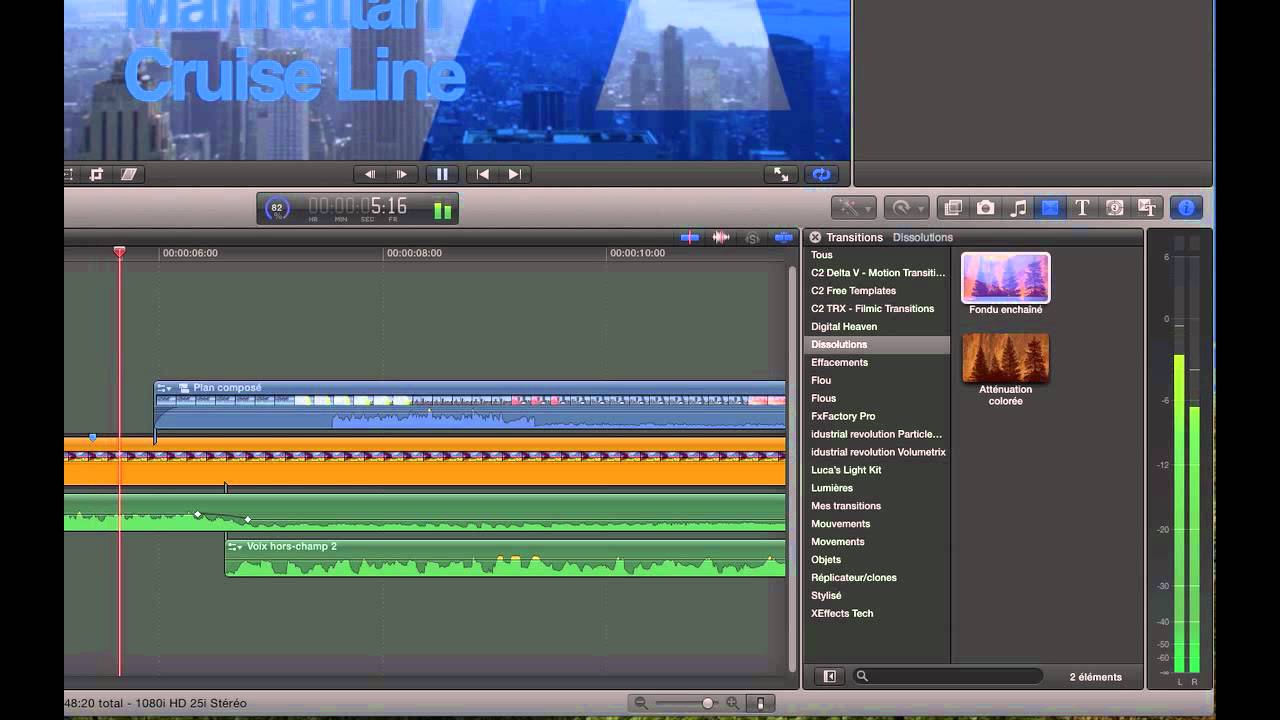Image resolution: width=1280 pixels, height=720 pixels.
Task: Select the Distort tool icon below viewer
Action: click(128, 174)
